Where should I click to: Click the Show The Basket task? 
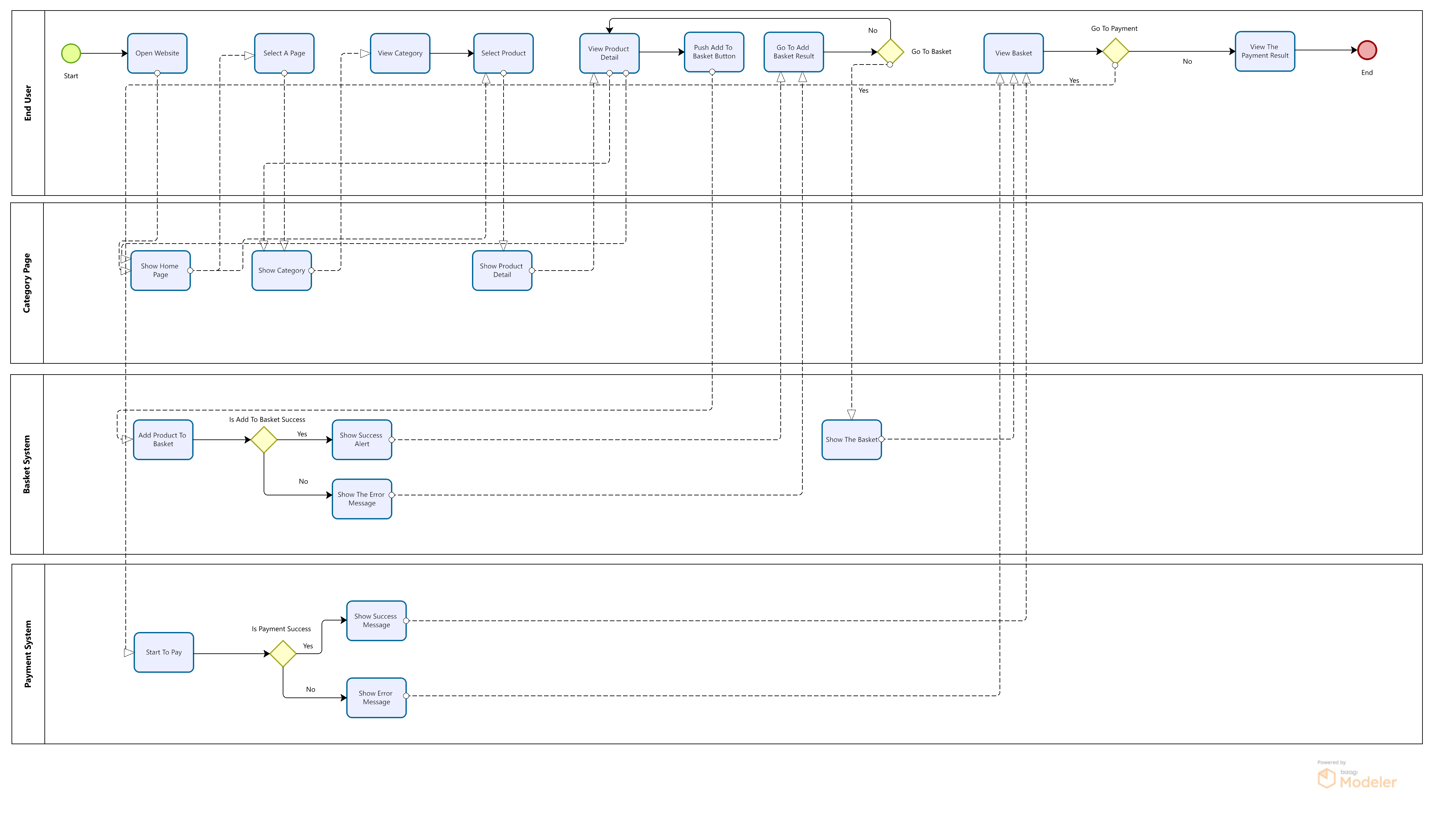click(851, 440)
